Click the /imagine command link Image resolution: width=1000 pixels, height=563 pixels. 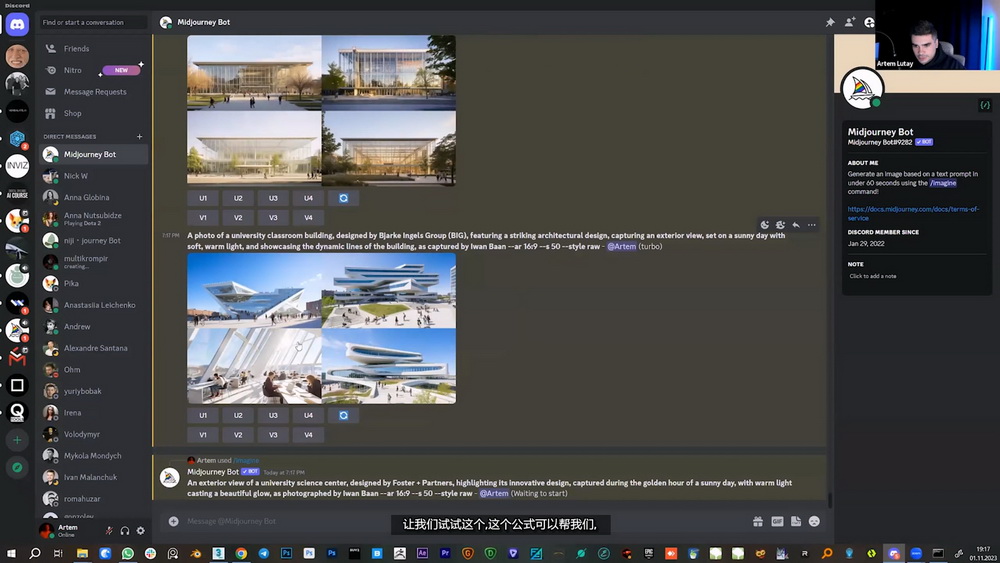pyautogui.click(x=246, y=460)
